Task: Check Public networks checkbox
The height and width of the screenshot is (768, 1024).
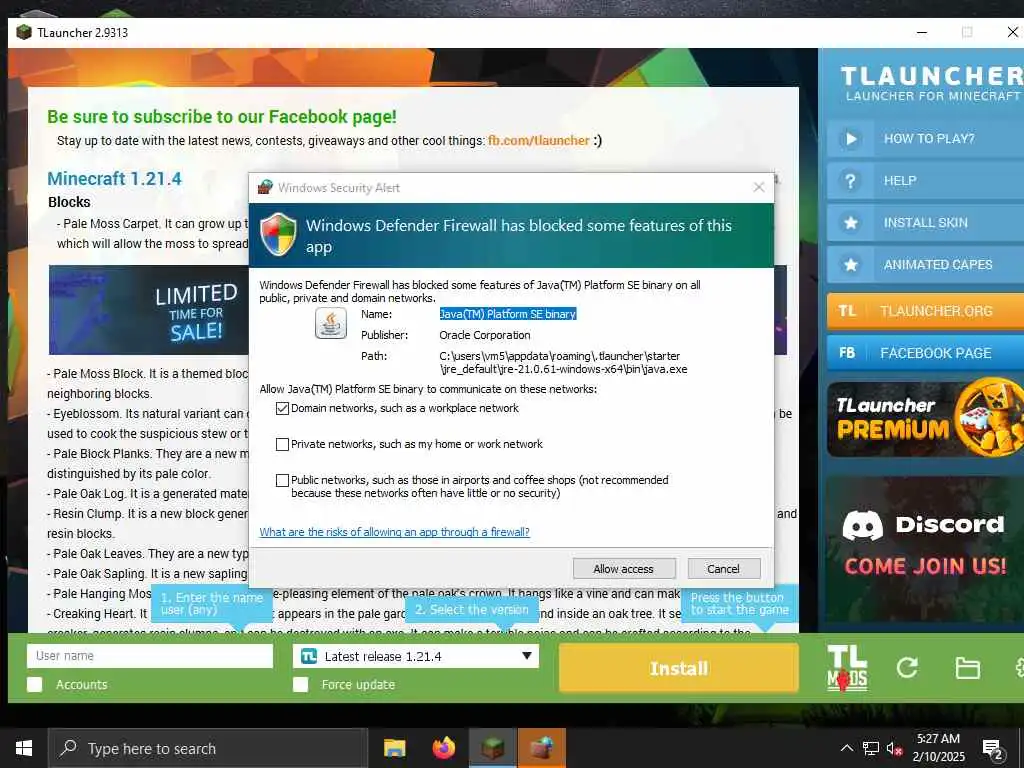Action: tap(282, 481)
